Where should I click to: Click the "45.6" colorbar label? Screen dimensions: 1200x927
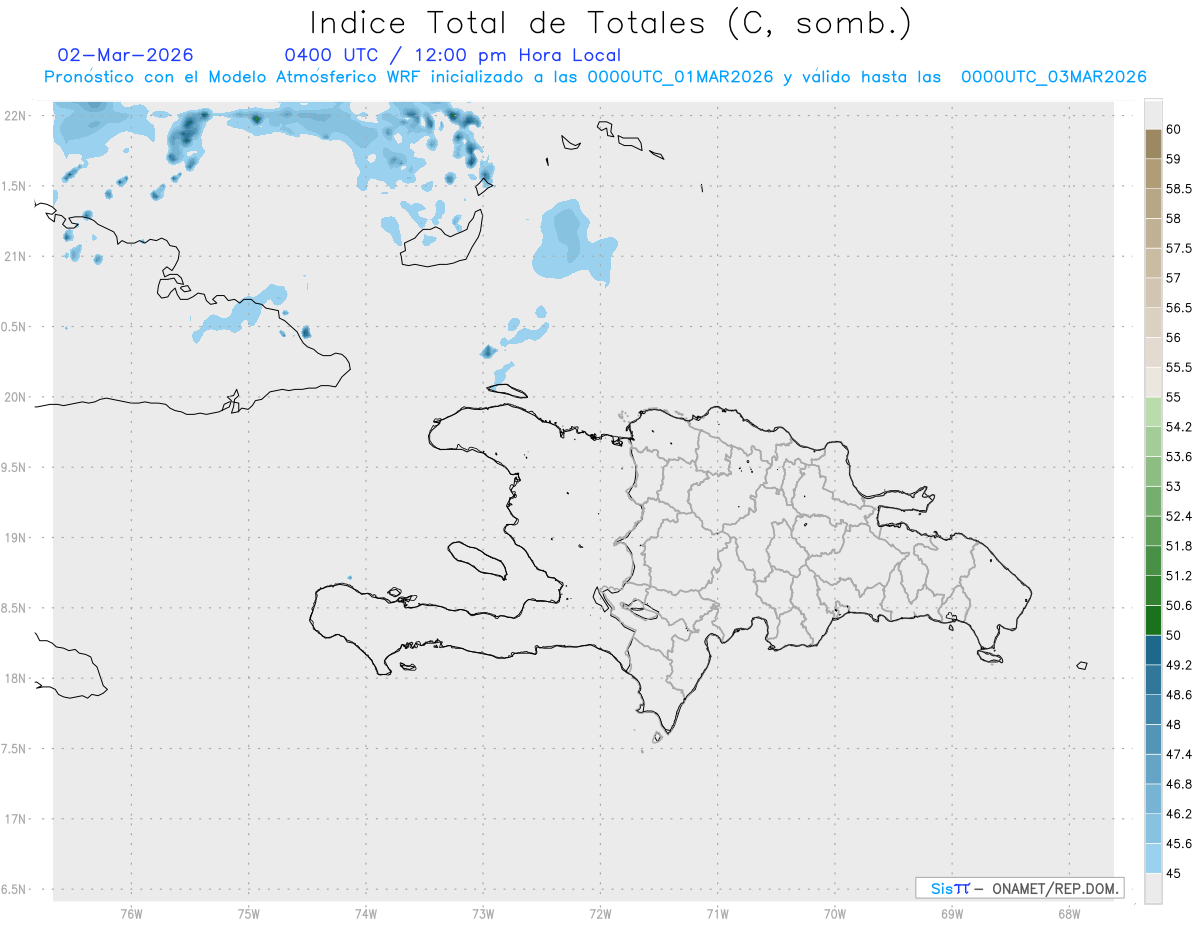(x=1178, y=843)
